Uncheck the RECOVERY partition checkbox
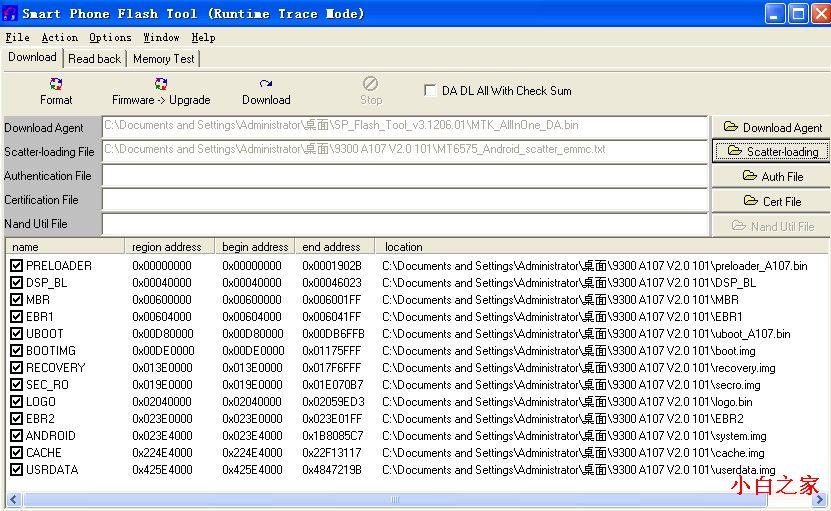 coord(16,367)
